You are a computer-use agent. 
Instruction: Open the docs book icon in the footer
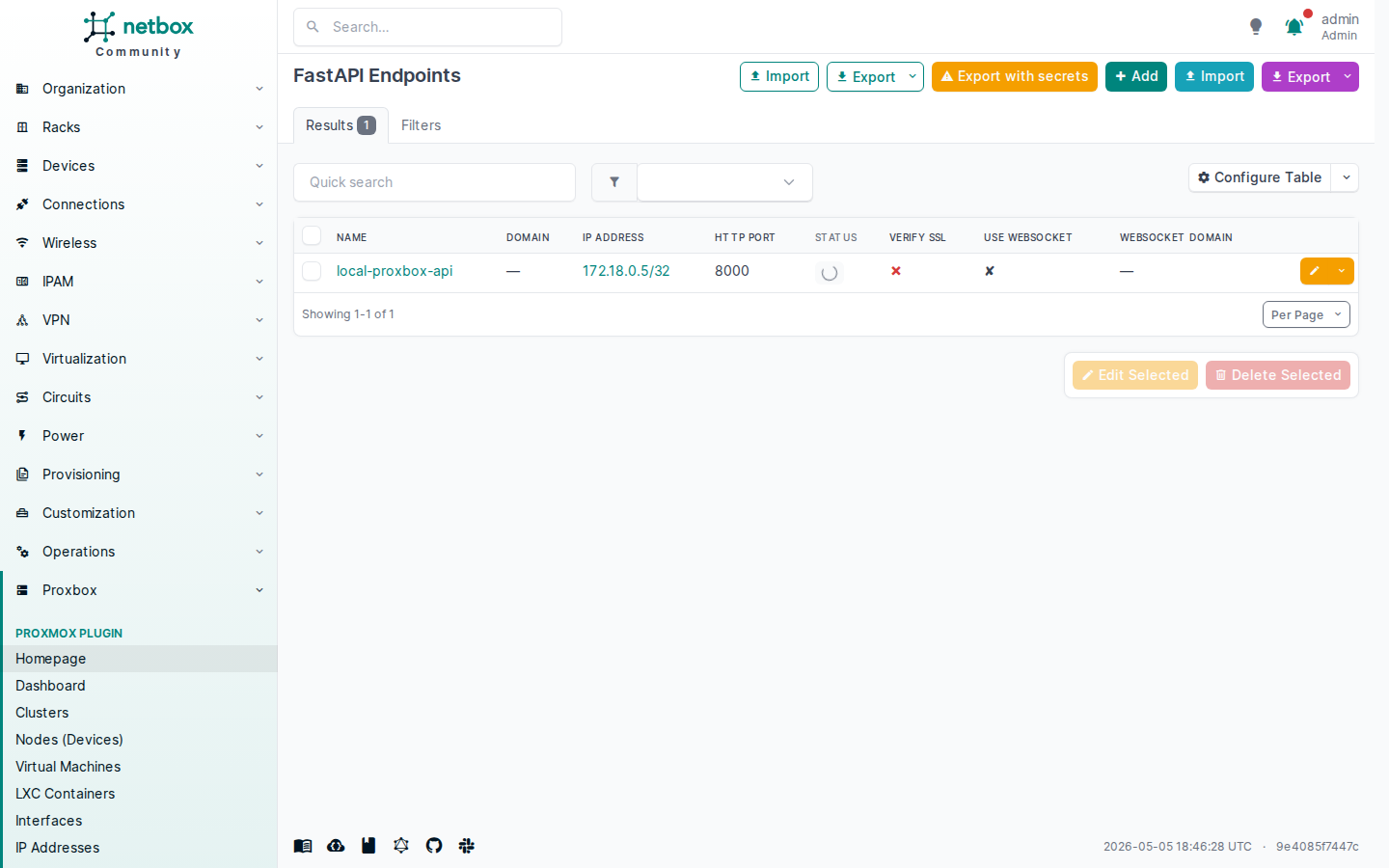click(303, 846)
